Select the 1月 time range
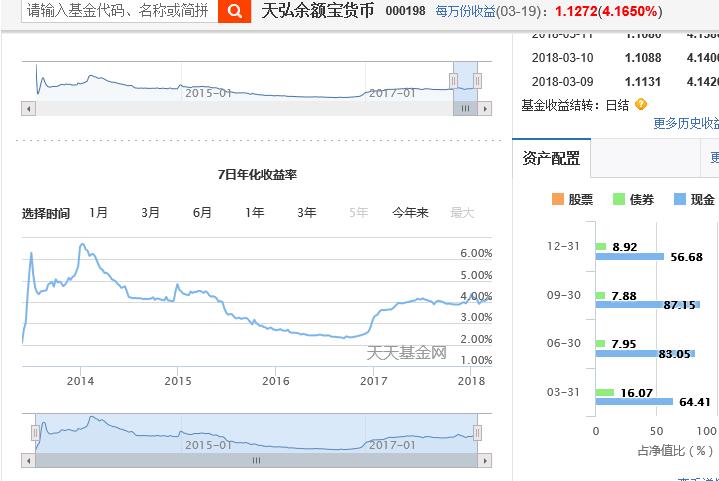Screen dimensions: 719x481 click(x=98, y=212)
